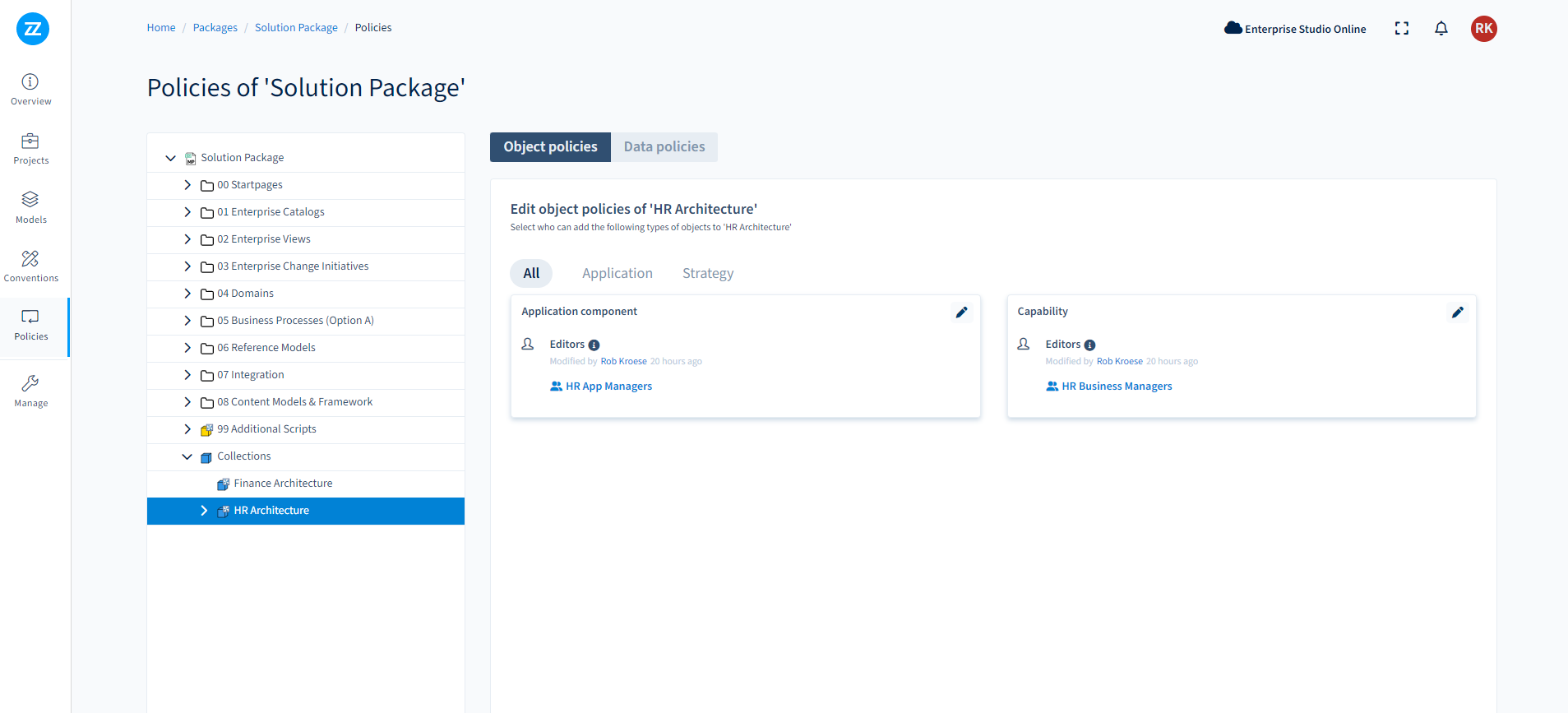
Task: Go to Solution Package breadcrumb
Action: tap(296, 27)
